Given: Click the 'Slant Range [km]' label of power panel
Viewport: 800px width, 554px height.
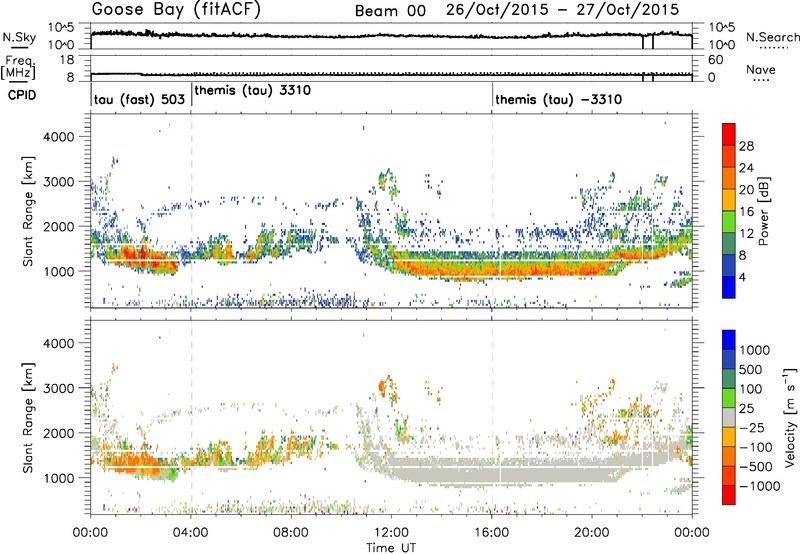Looking at the screenshot, I should [28, 212].
